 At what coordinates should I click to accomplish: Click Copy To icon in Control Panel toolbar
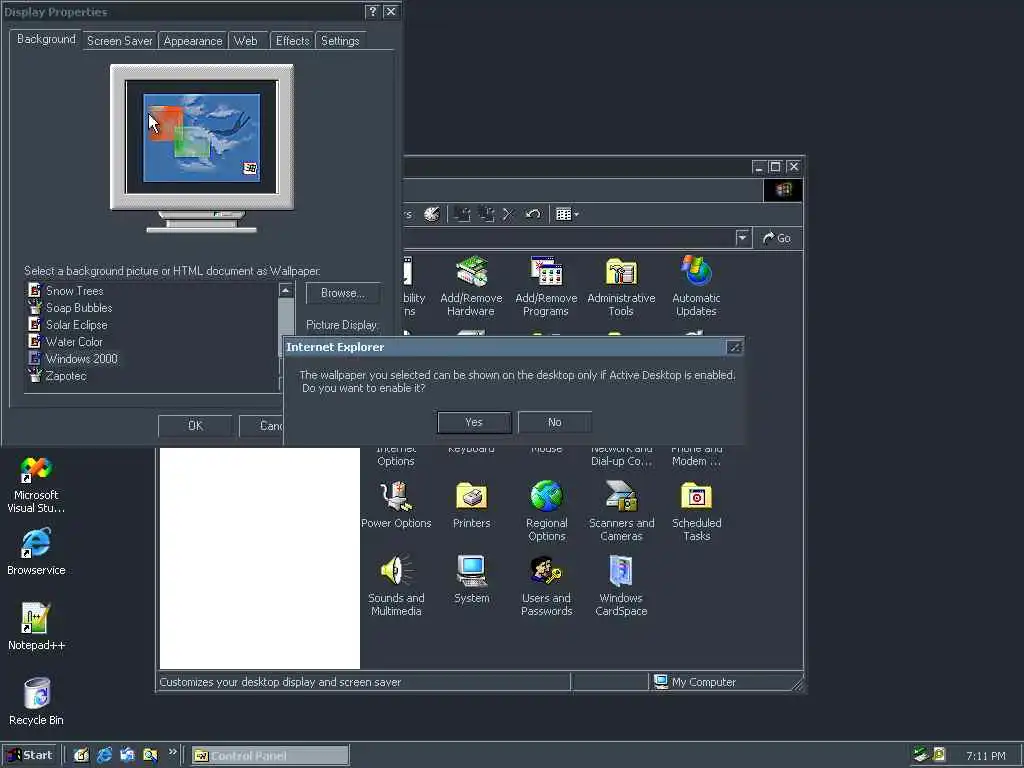[x=486, y=214]
